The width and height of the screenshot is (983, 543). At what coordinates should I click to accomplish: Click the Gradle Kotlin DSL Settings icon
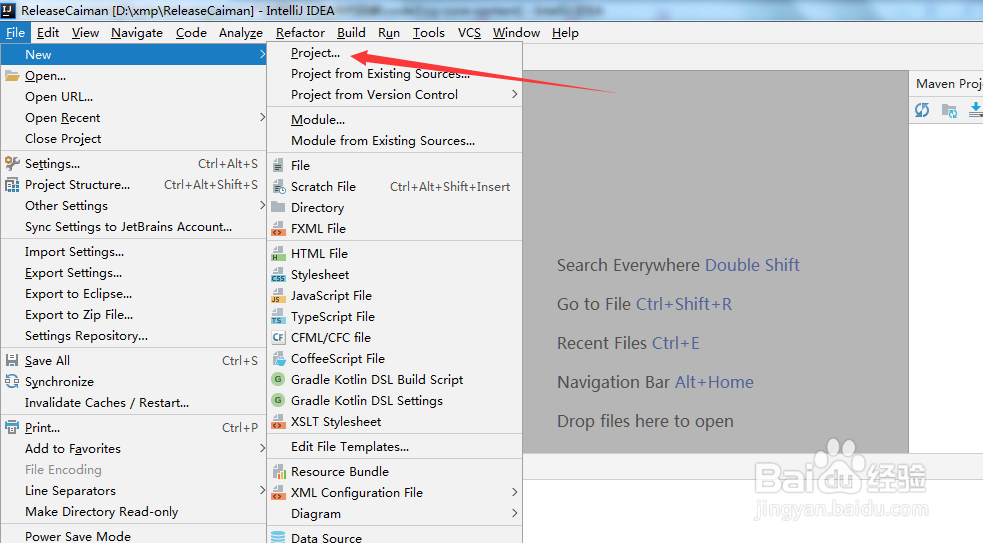point(278,400)
